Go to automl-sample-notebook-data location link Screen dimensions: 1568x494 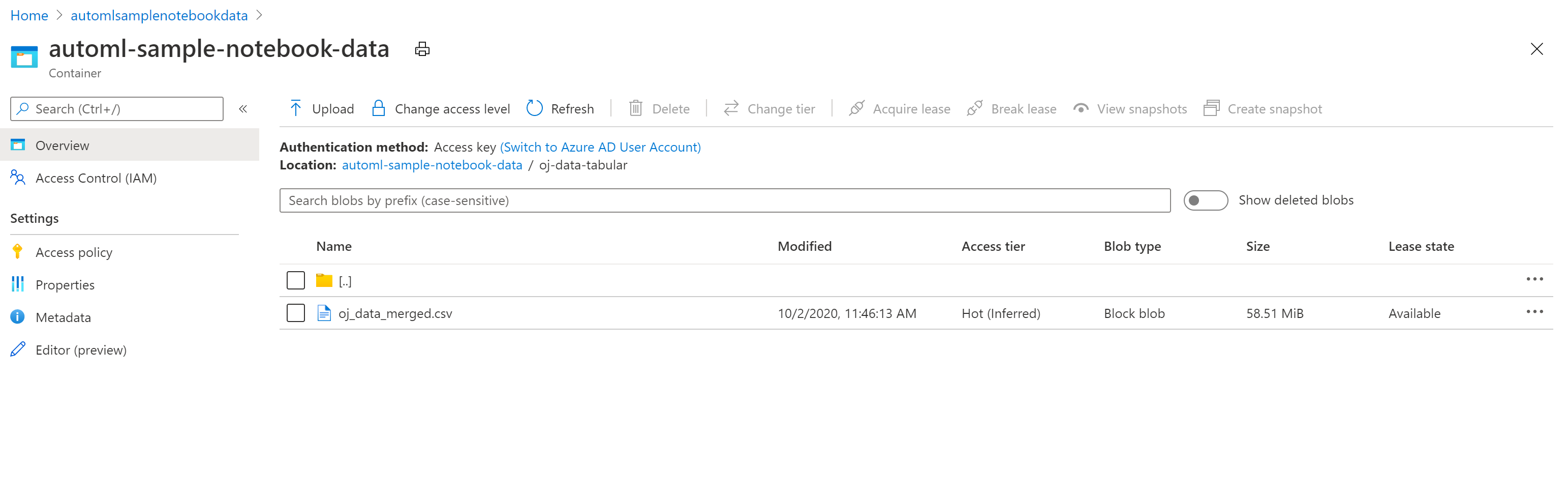432,165
